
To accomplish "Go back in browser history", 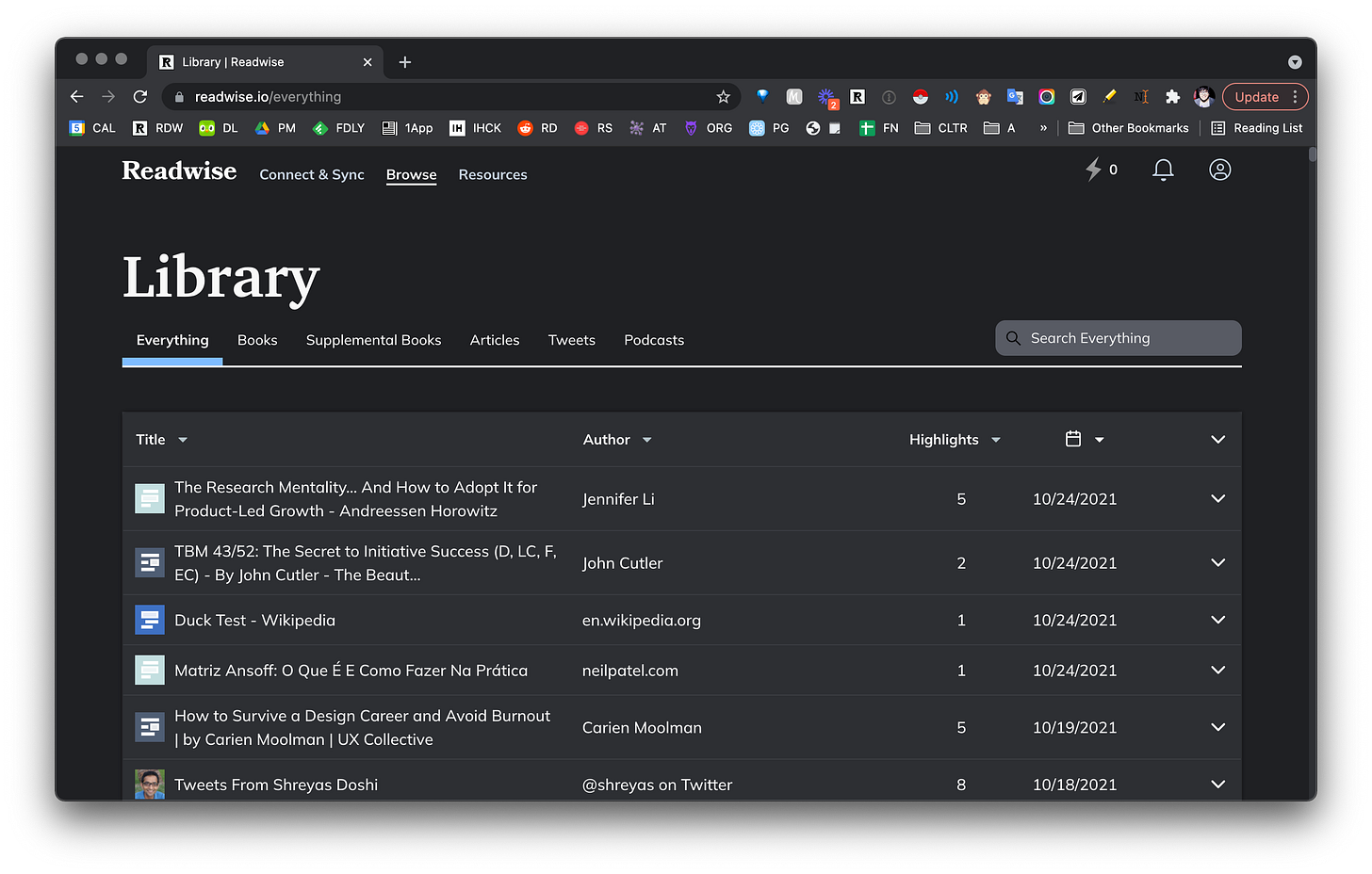I will [77, 97].
